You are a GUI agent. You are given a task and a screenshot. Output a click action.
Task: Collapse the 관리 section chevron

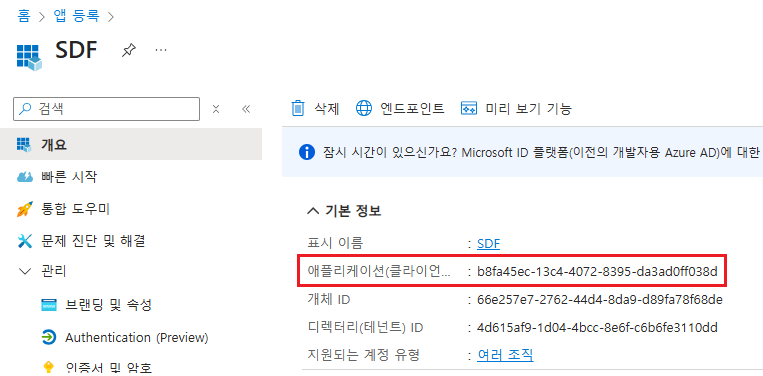tap(24, 271)
